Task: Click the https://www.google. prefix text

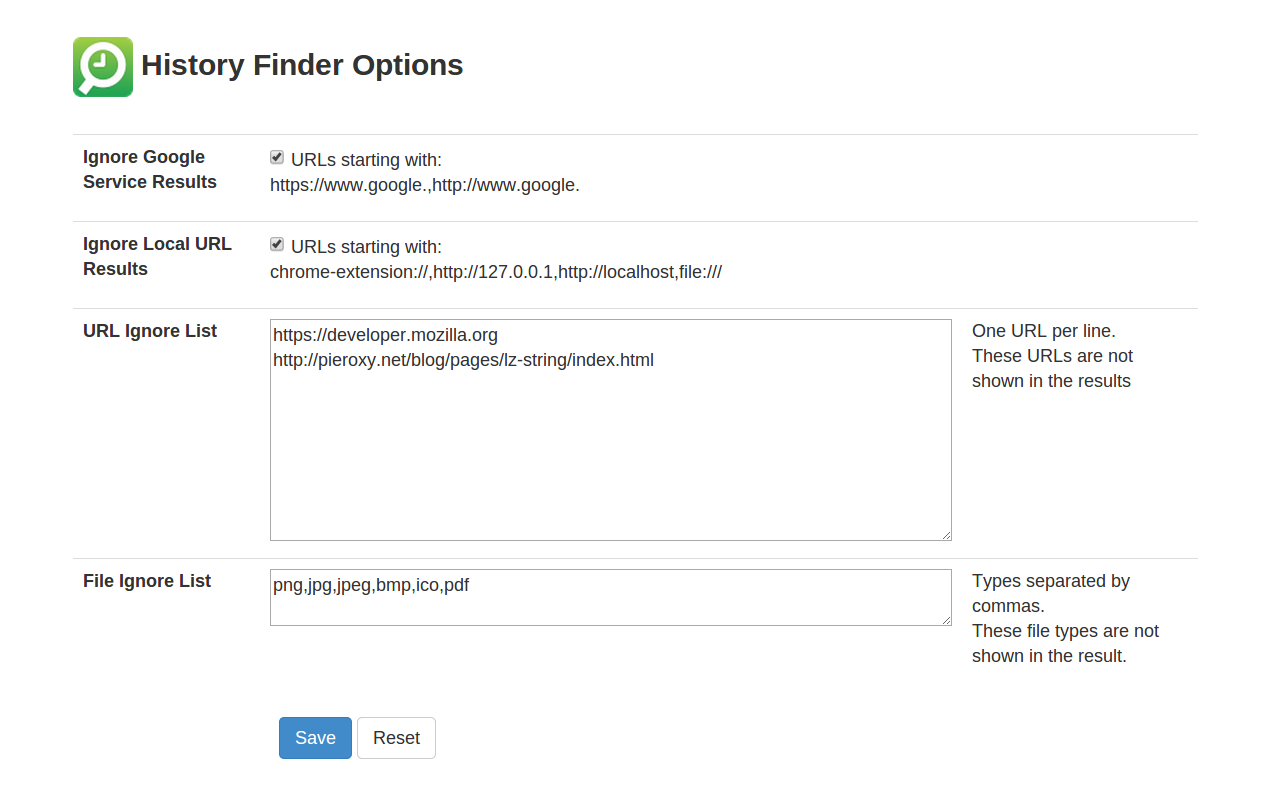Action: (x=348, y=185)
